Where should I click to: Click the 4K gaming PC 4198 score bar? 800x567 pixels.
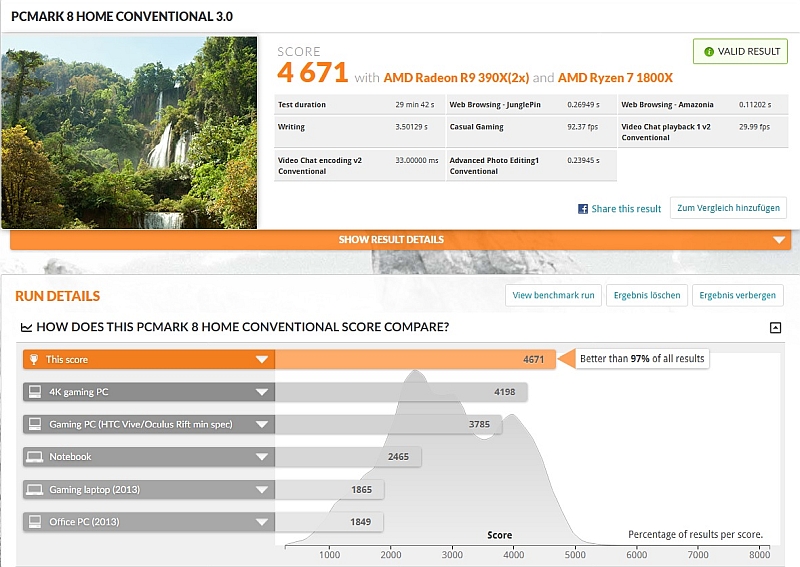tap(401, 392)
